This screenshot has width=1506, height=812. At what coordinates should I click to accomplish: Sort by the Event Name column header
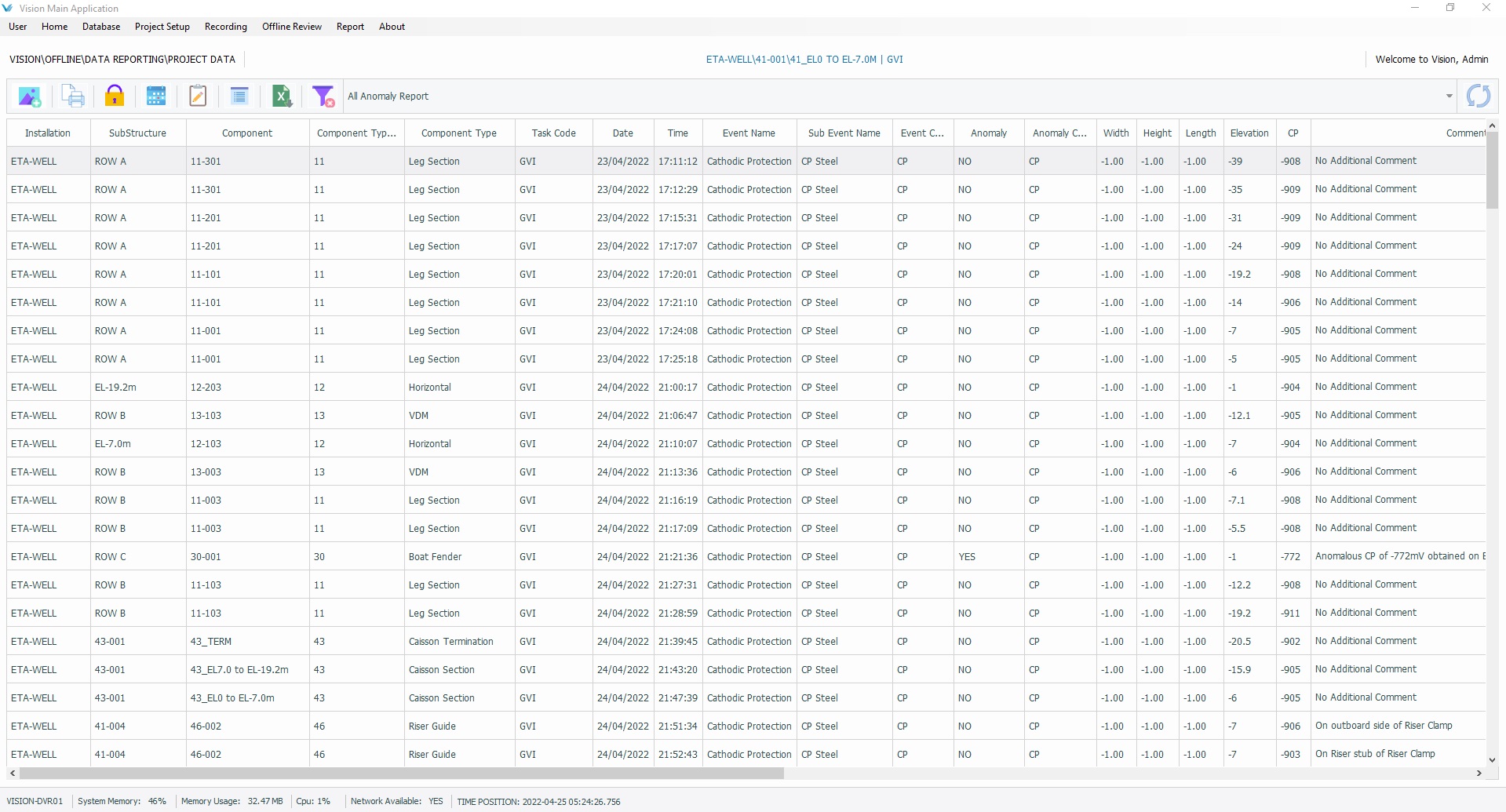(749, 133)
